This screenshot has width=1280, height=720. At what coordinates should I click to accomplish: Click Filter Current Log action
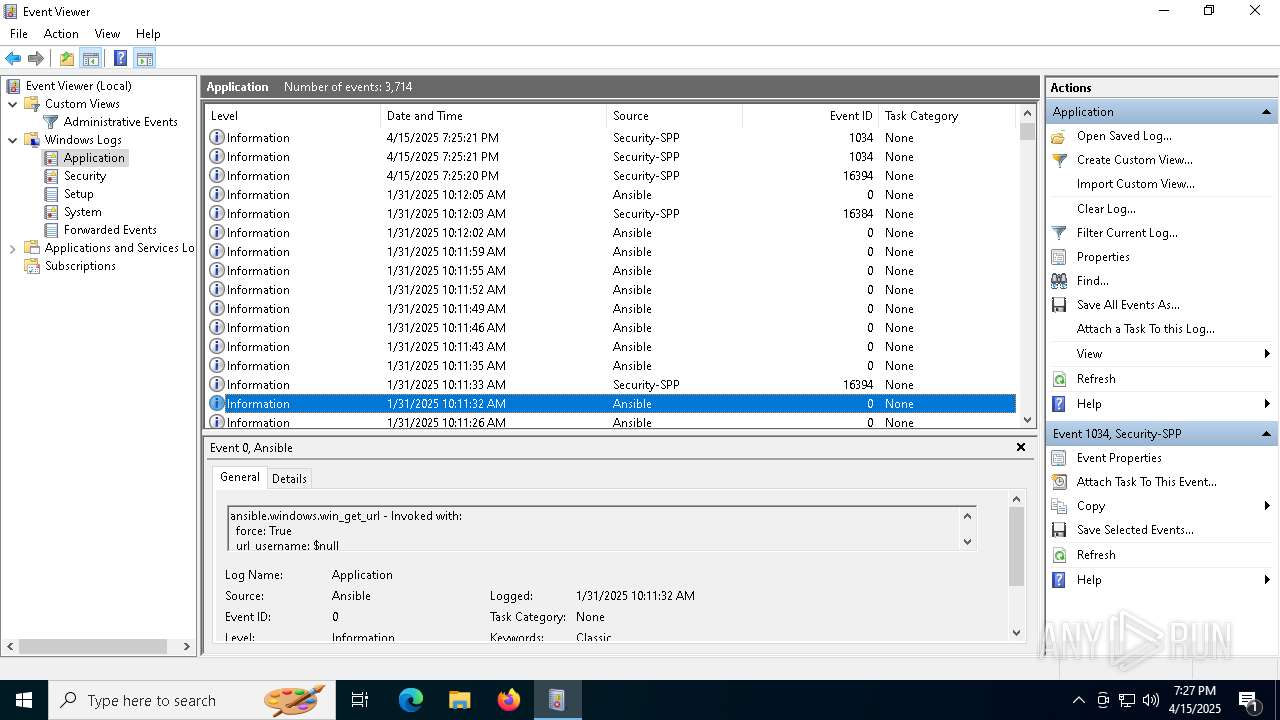(x=1127, y=233)
